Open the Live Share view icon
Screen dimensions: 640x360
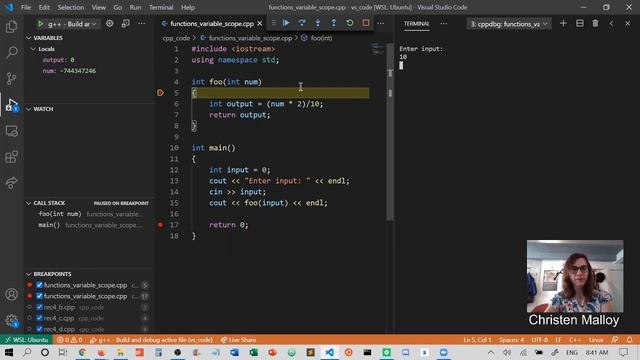(11, 183)
